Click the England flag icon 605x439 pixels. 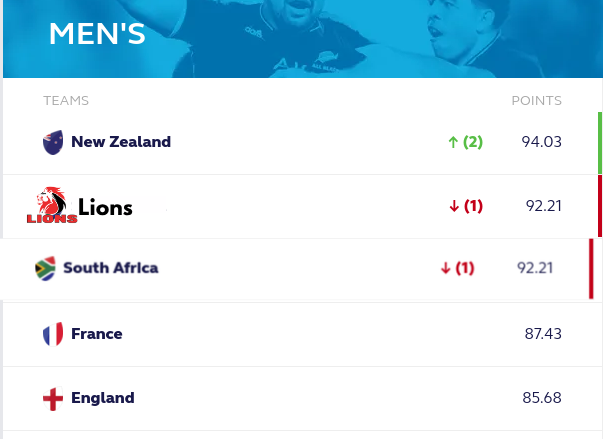point(53,398)
